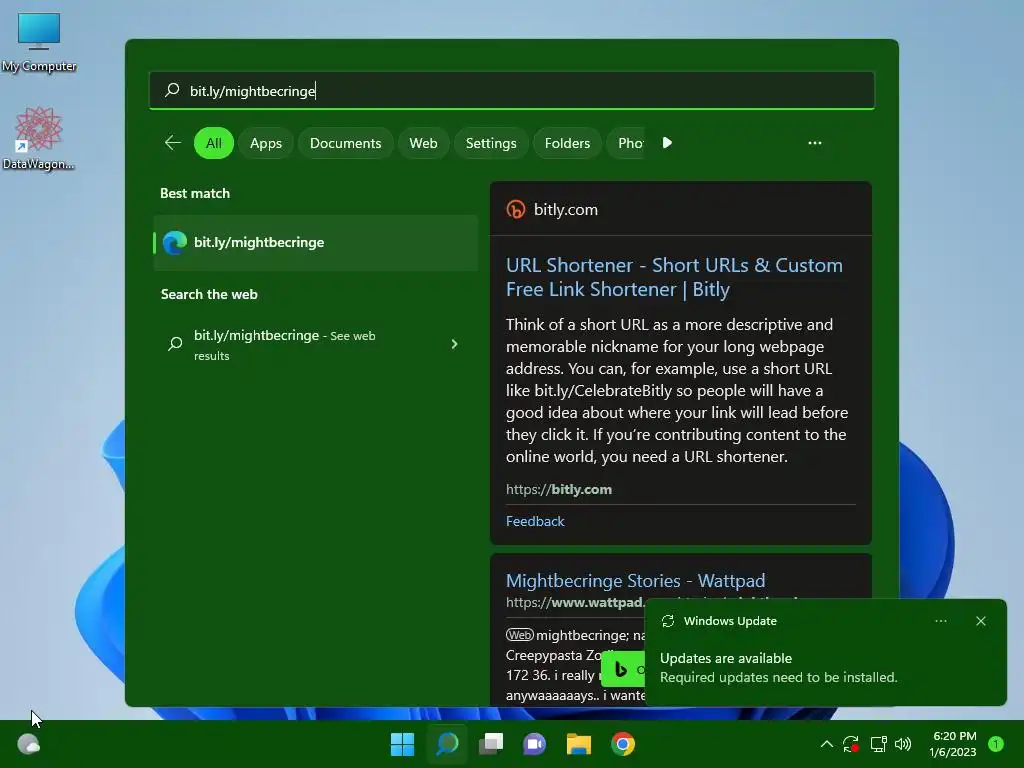This screenshot has height=768, width=1024.
Task: Click the Feedback link
Action: tap(535, 521)
